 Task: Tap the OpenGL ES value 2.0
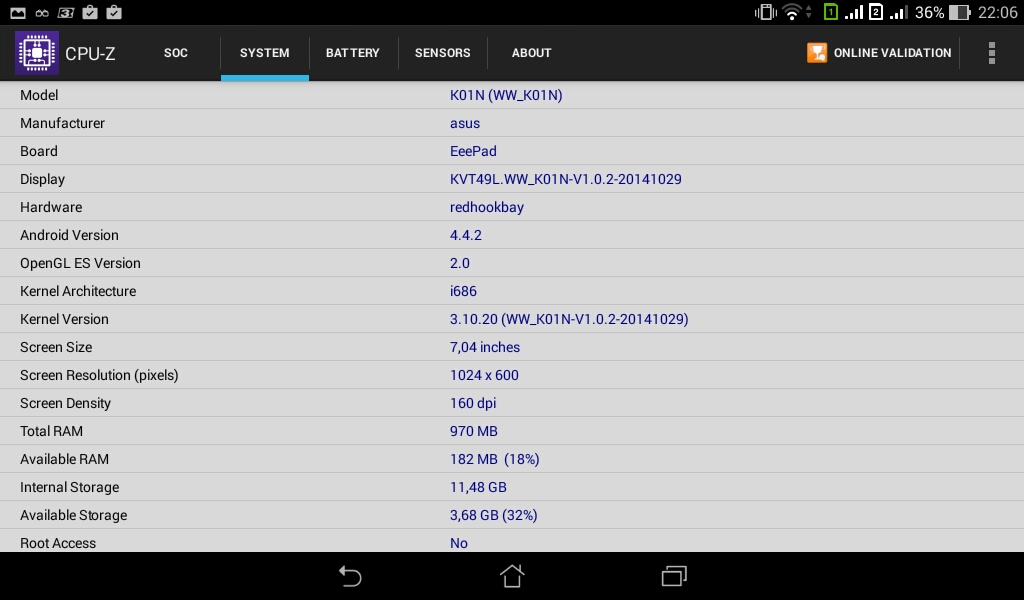pyautogui.click(x=460, y=264)
